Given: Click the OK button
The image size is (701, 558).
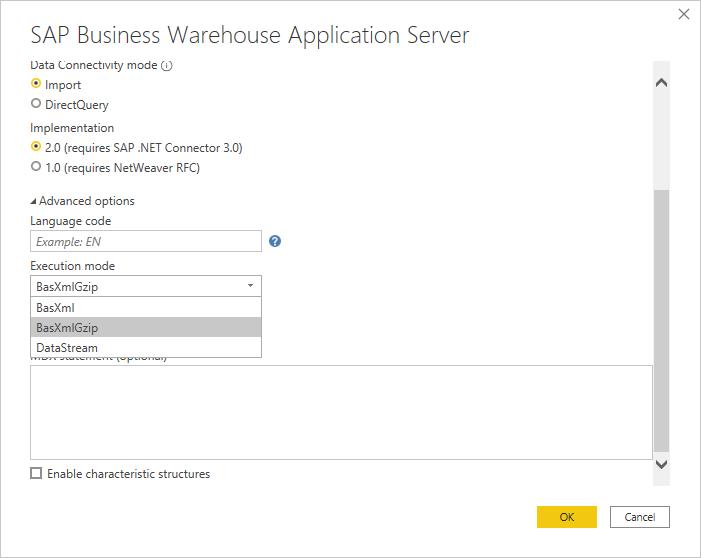Looking at the screenshot, I should 566,517.
